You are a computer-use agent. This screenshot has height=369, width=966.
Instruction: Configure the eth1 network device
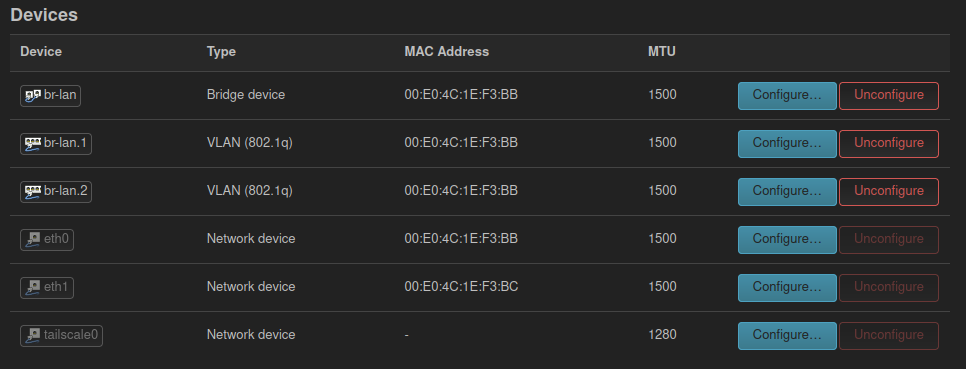click(787, 288)
